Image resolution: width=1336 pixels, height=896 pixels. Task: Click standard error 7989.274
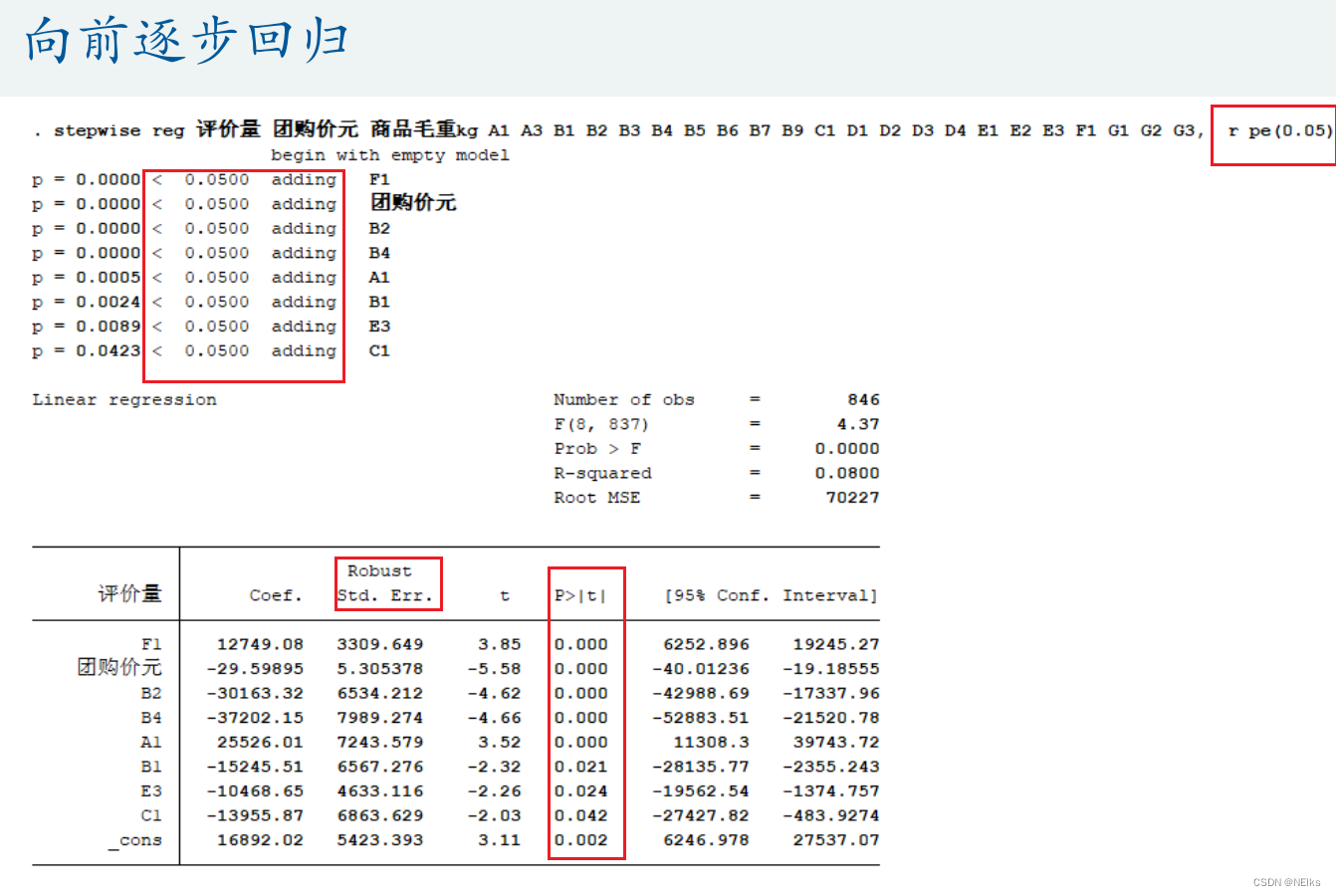click(379, 718)
